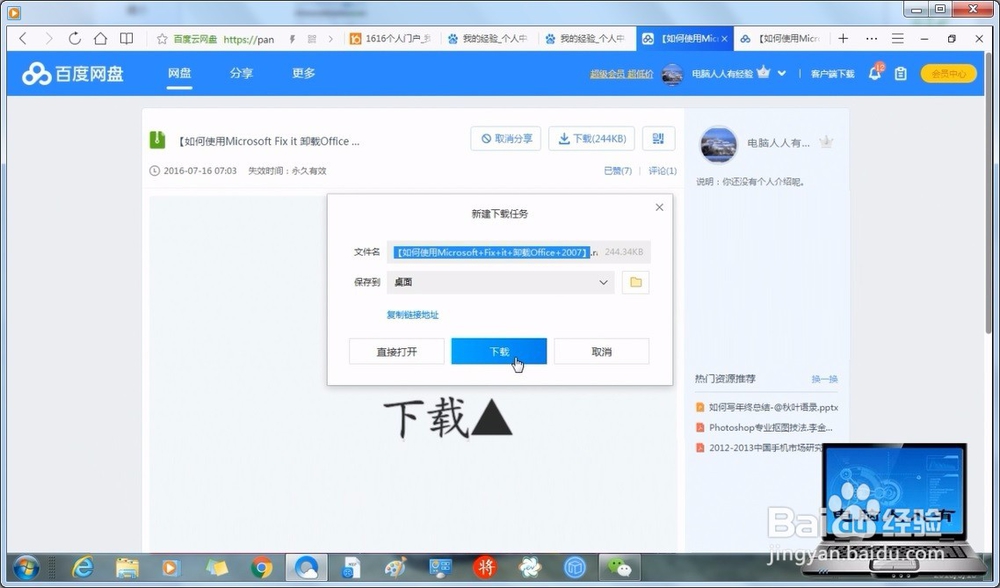Launch Internet Explorer from the taskbar
The width and height of the screenshot is (1000, 588).
83,567
